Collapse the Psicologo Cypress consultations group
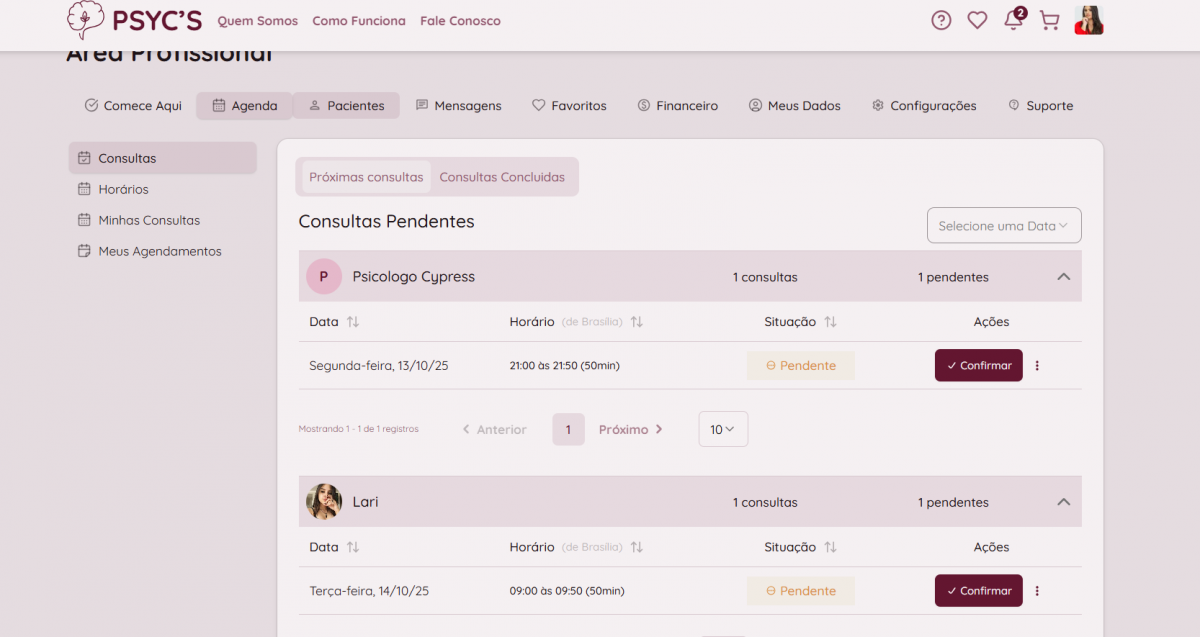1200x637 pixels. pyautogui.click(x=1063, y=277)
